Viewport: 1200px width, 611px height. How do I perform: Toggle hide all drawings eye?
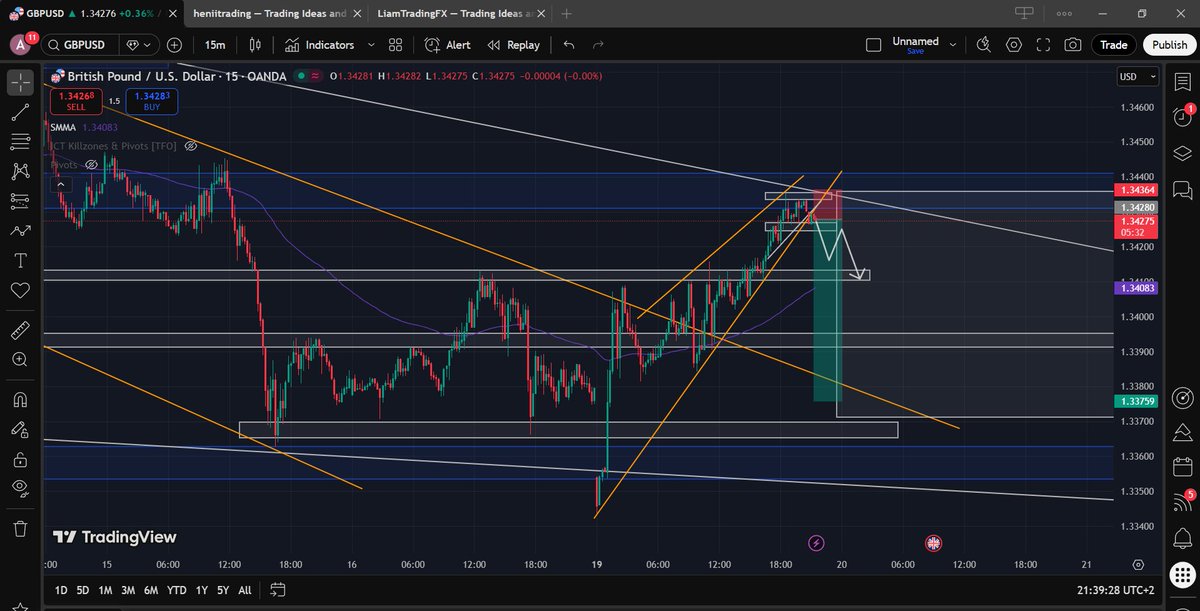click(20, 488)
